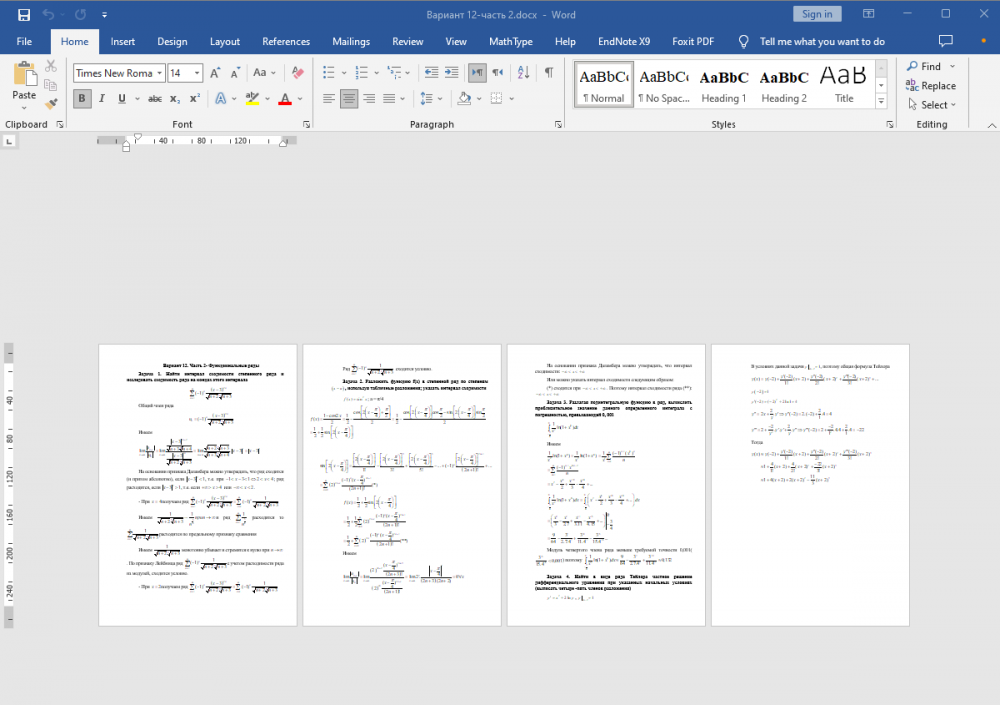Click the Sort A-Z icon
The width and height of the screenshot is (1000, 705).
point(524,72)
